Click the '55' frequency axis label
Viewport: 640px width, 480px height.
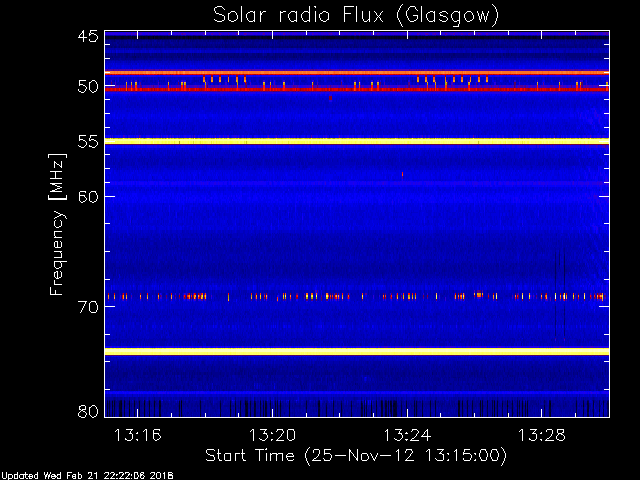(x=88, y=142)
